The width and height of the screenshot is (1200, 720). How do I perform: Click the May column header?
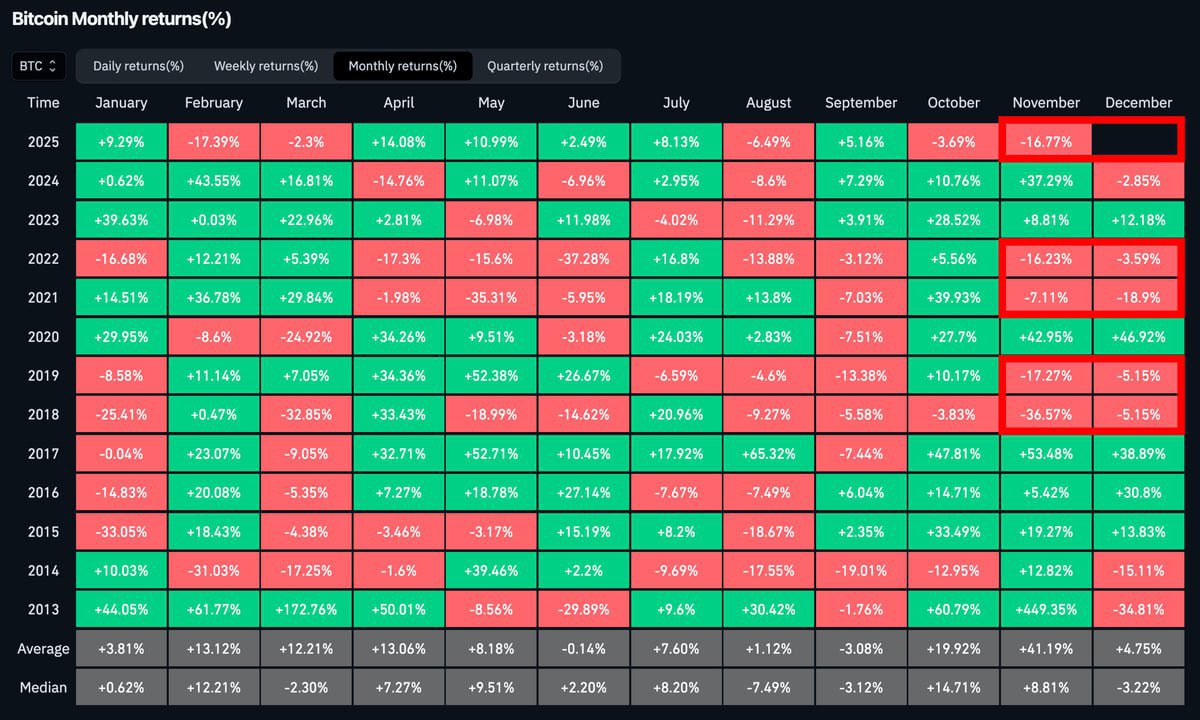click(x=491, y=102)
